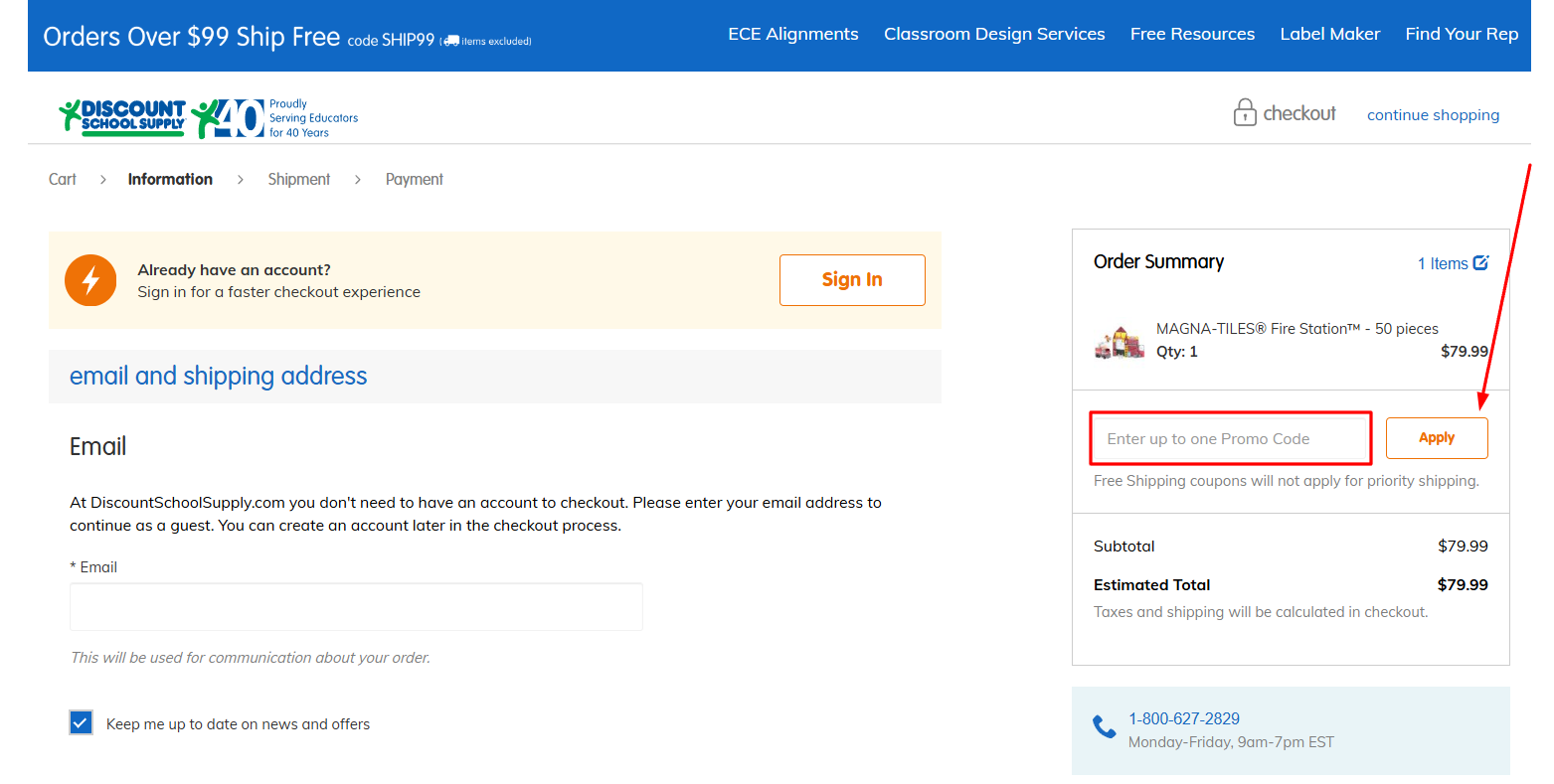
Task: Click the 1 Items link
Action: coord(1443,263)
